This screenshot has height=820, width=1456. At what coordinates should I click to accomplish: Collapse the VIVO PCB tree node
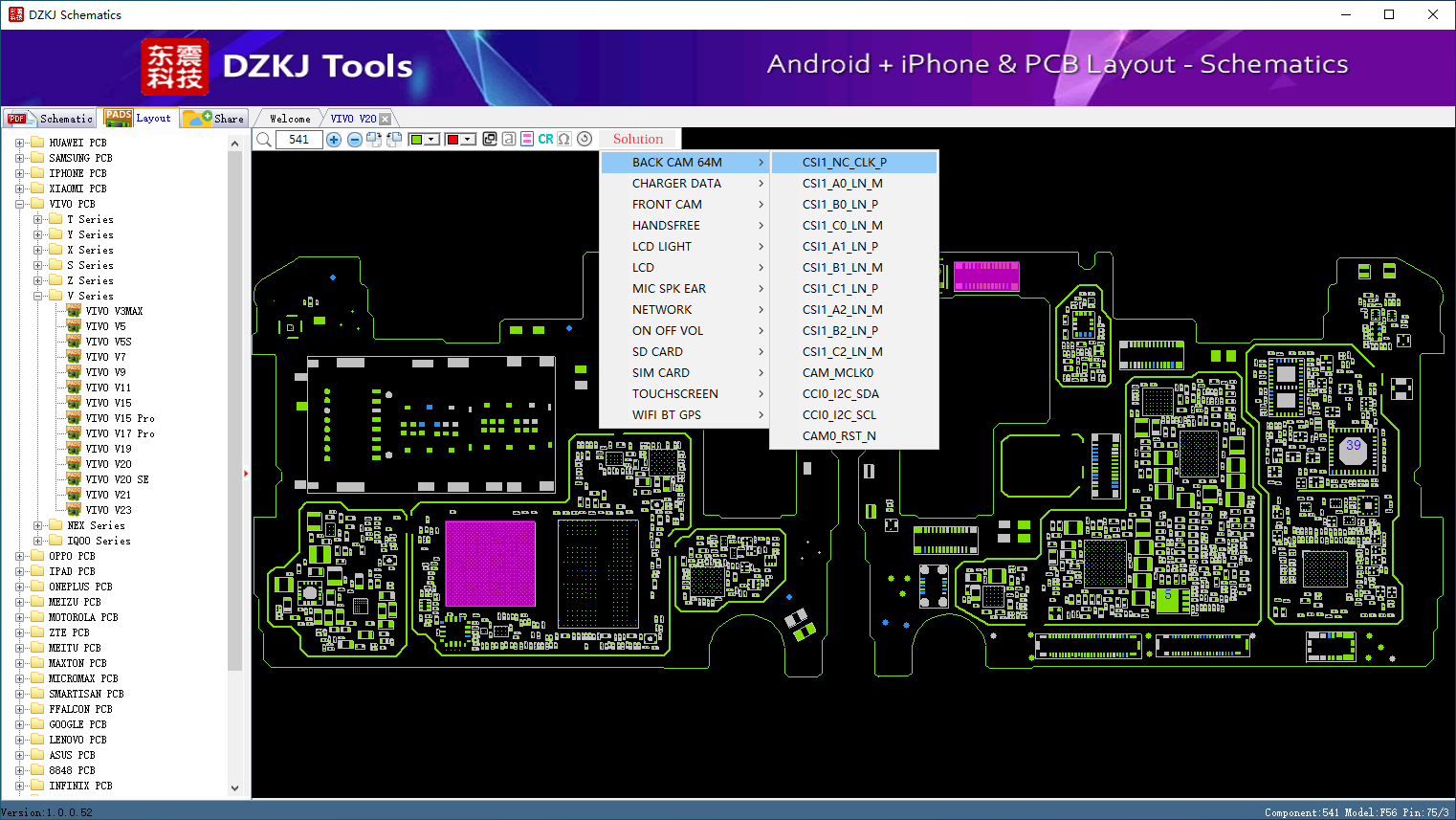point(19,204)
